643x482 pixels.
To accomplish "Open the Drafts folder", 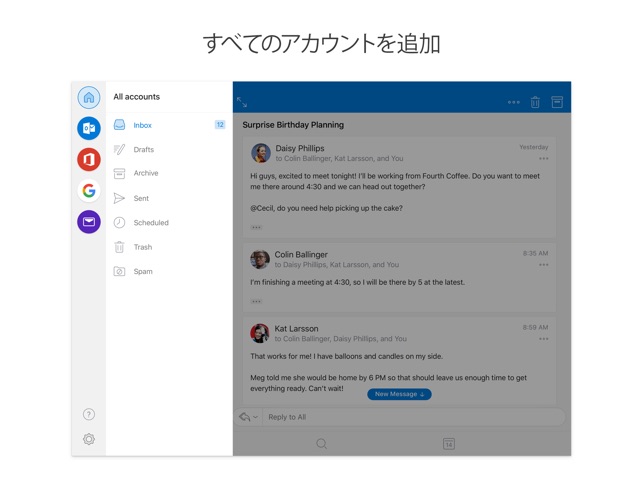I will 169,149.
